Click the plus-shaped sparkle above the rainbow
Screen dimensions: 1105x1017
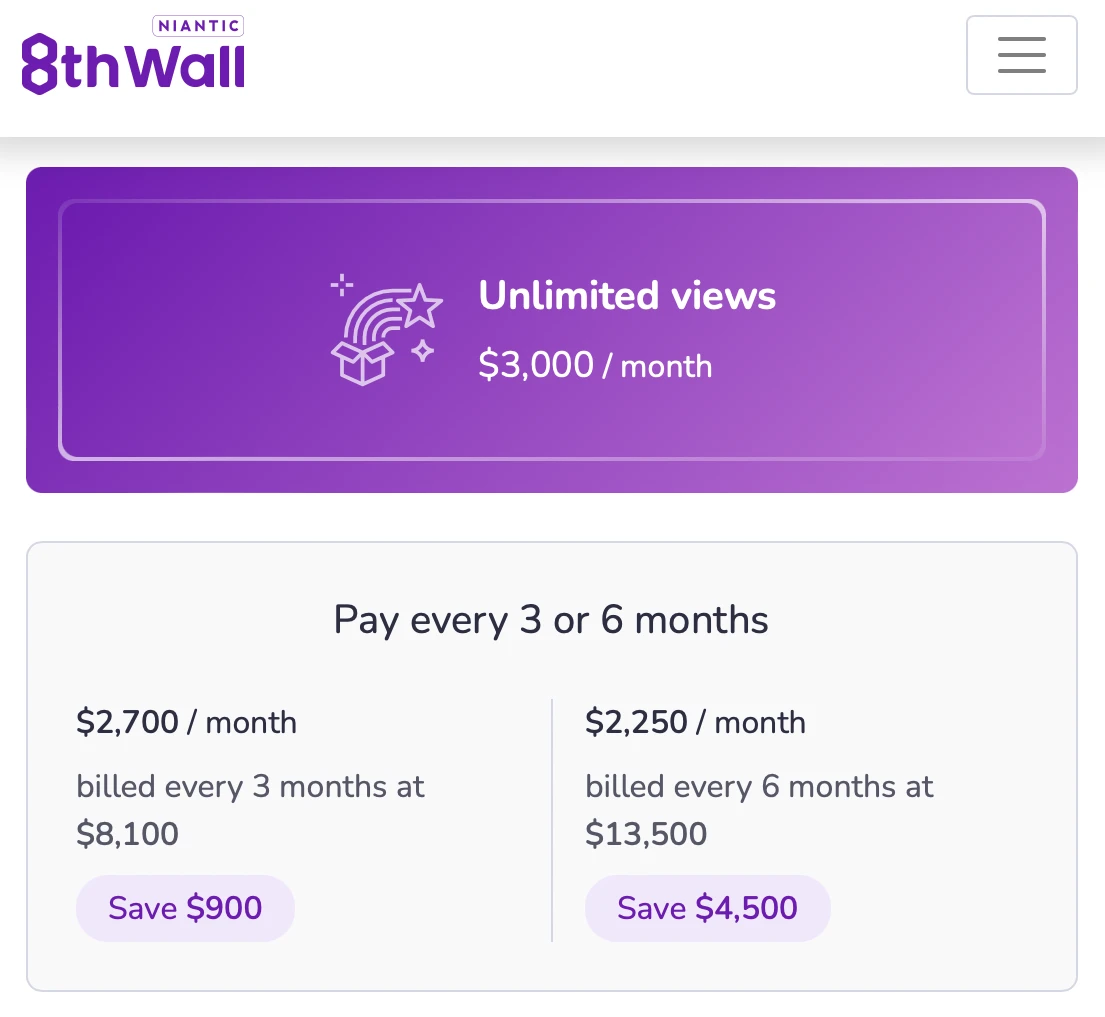342,285
